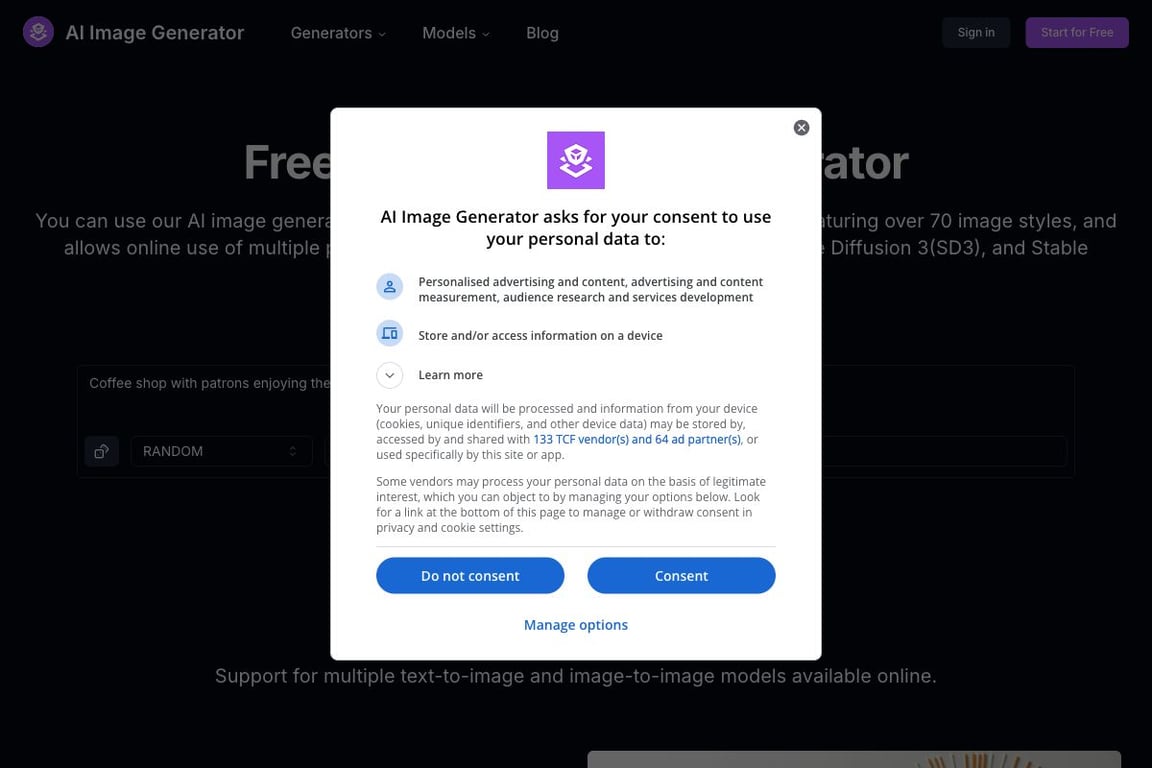This screenshot has height=768, width=1152.
Task: Open the RANDOM style dropdown
Action: [221, 451]
